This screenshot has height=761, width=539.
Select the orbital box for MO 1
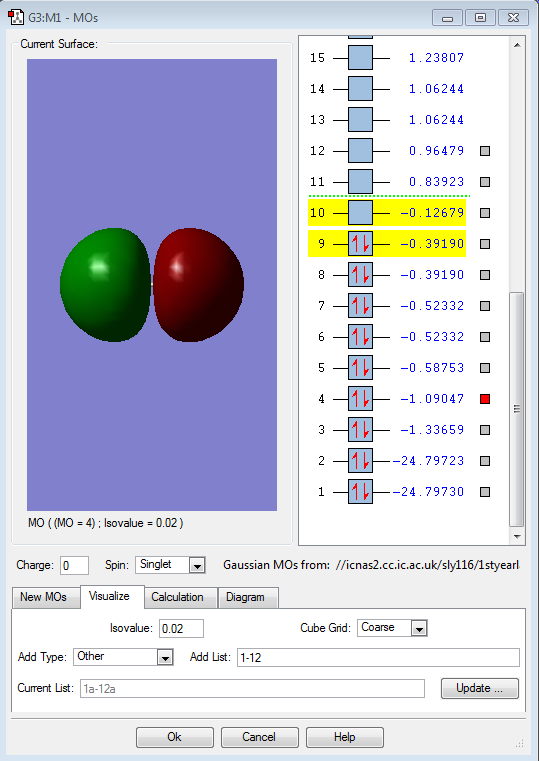pos(360,492)
